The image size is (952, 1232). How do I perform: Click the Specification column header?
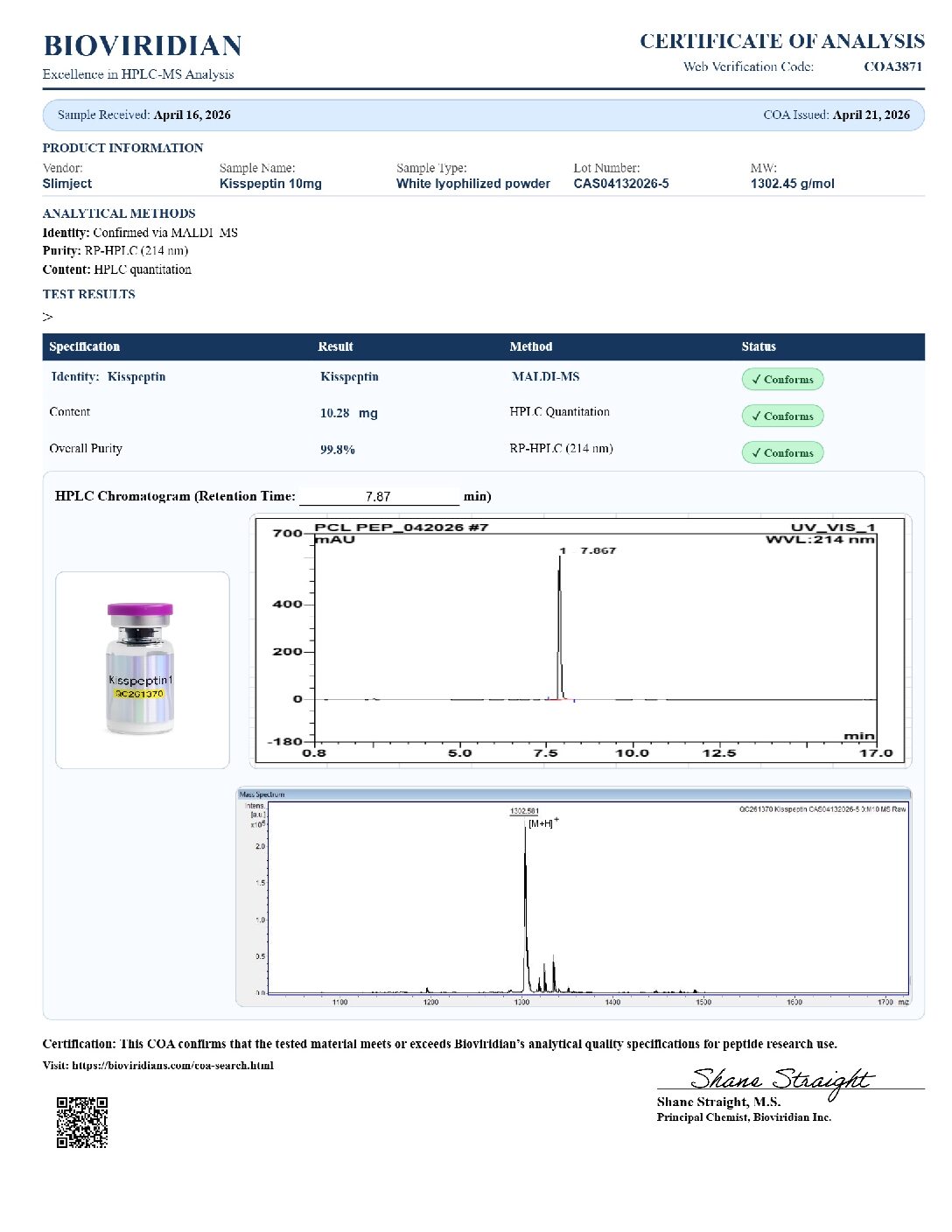tap(85, 346)
